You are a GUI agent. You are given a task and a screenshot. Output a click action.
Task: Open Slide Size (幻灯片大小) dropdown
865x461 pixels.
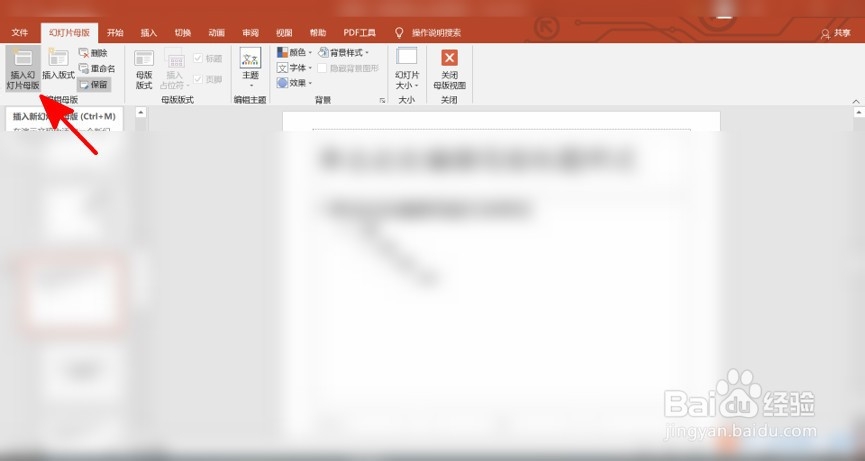[407, 69]
